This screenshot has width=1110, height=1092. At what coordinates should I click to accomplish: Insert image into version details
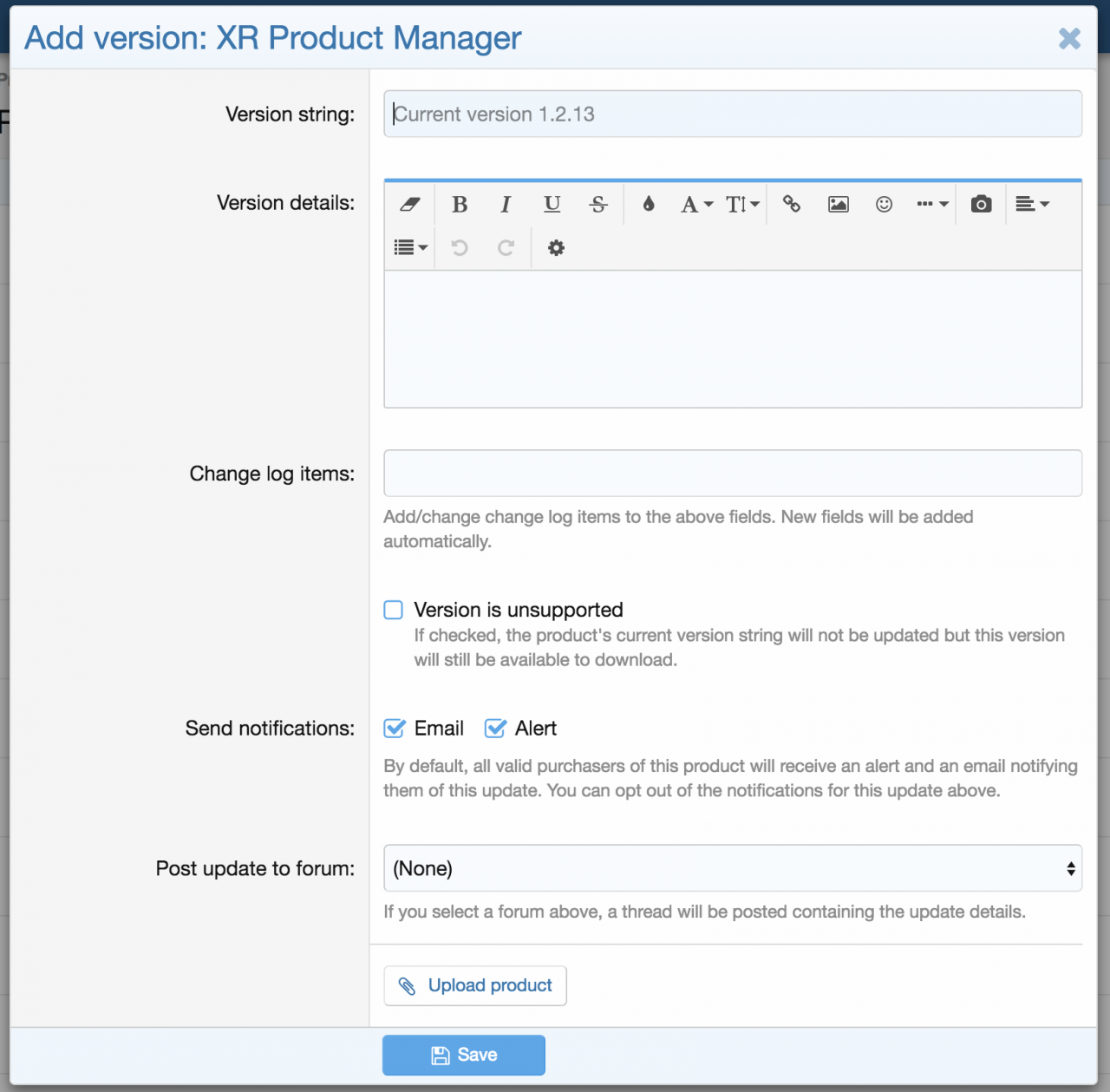point(838,205)
